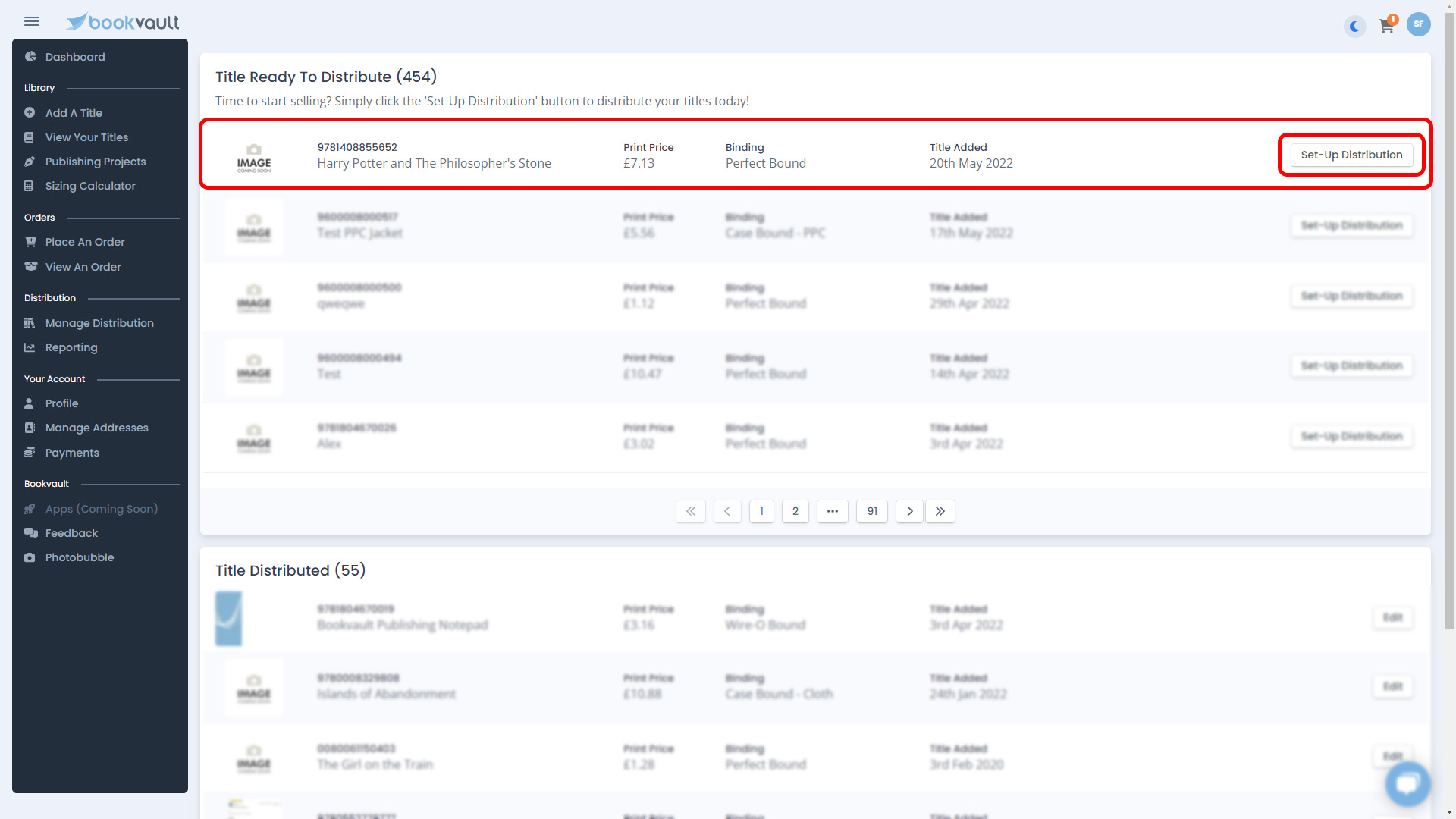This screenshot has width=1456, height=819.
Task: Click Harry Potter and The Philosopher's Stone title
Action: click(x=434, y=163)
